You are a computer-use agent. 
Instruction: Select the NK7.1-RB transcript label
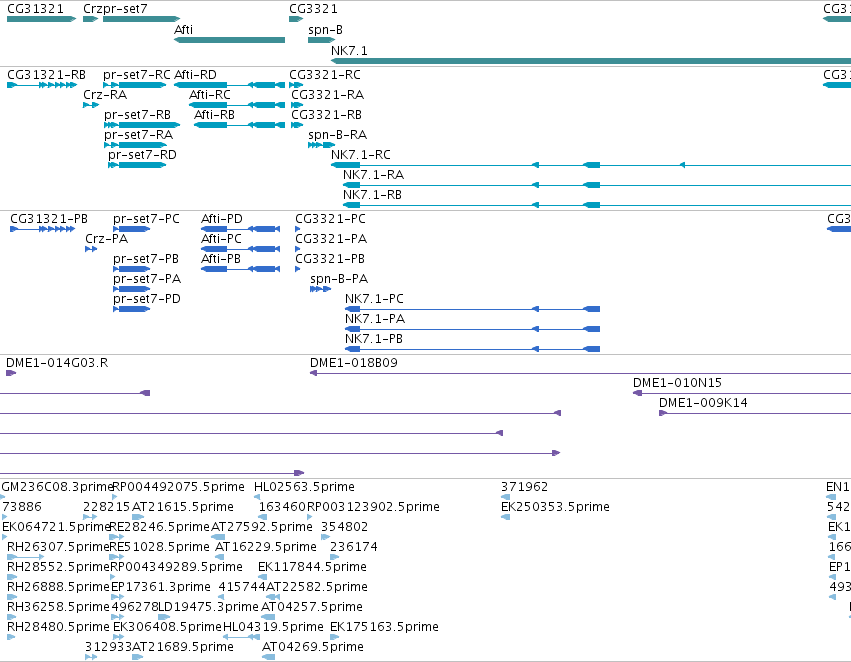372,195
